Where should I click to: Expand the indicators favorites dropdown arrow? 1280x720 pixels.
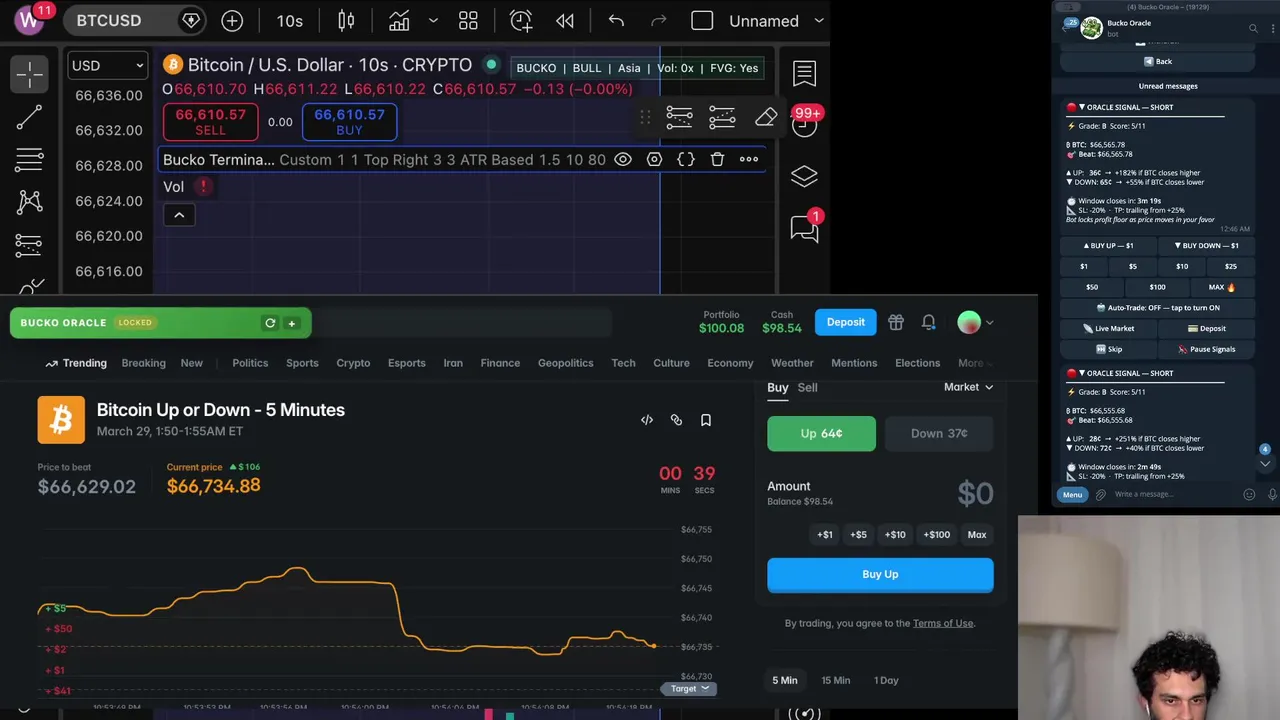click(x=433, y=21)
